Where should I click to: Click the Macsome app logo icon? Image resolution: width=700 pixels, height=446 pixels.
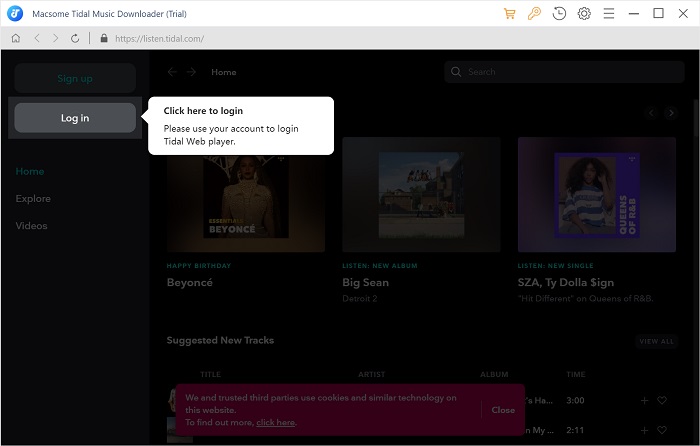pos(15,13)
